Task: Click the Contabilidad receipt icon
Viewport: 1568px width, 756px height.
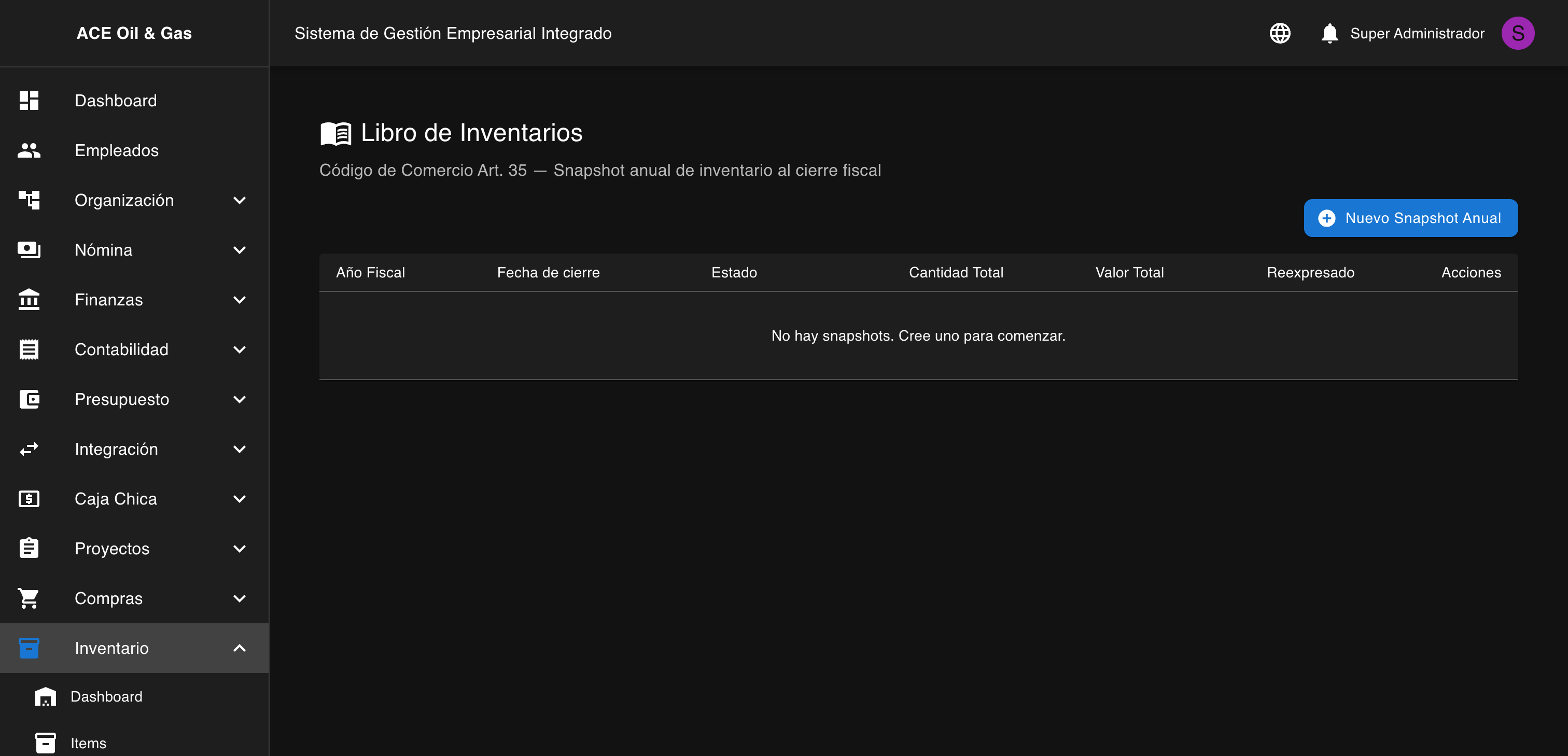Action: [29, 349]
